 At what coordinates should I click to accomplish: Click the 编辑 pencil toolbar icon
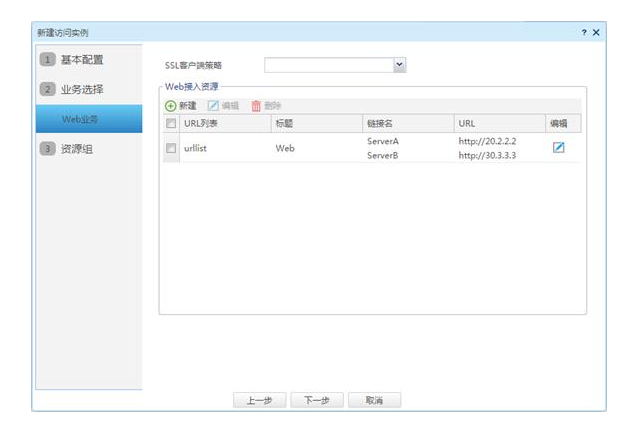tap(213, 106)
